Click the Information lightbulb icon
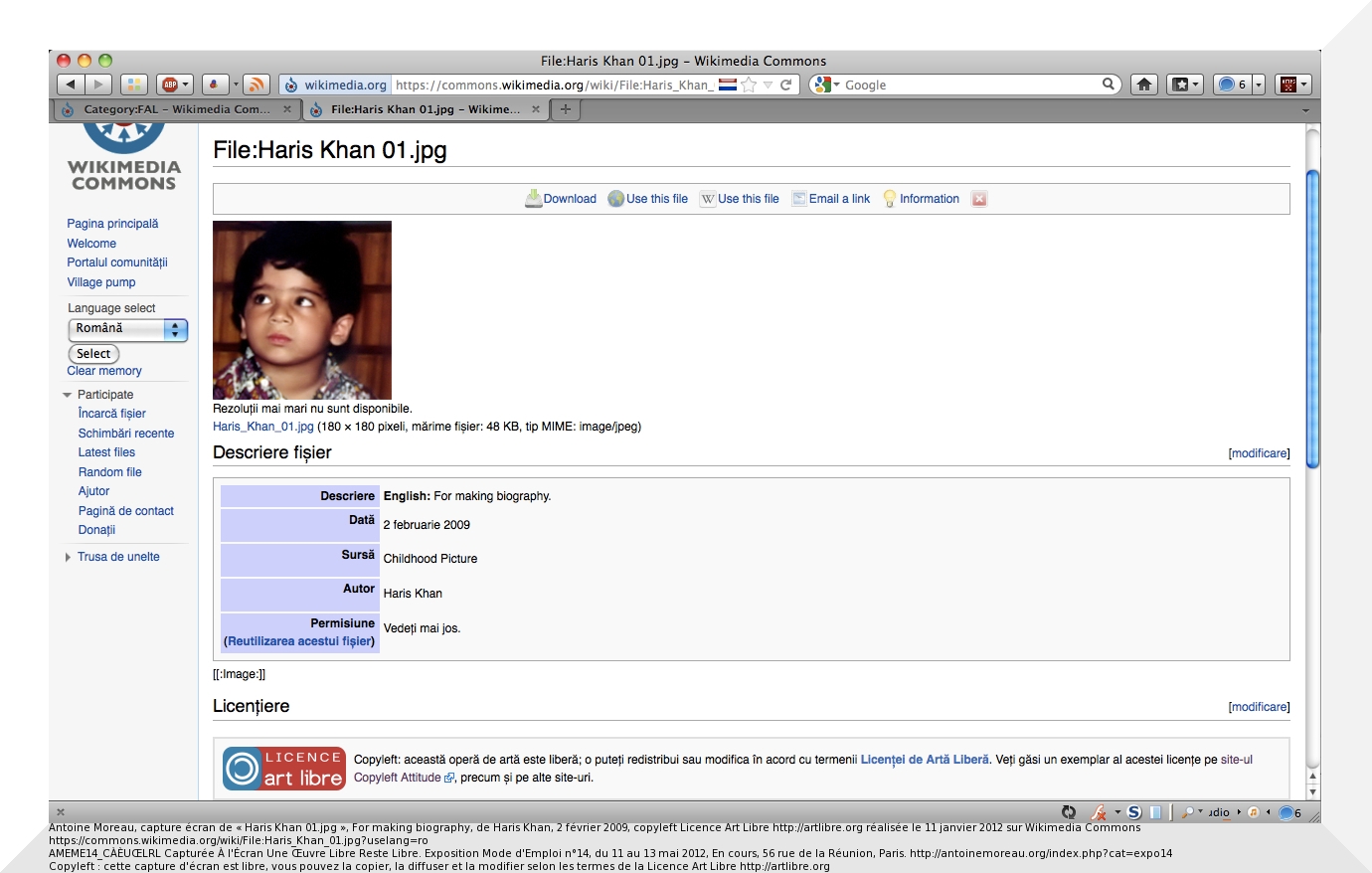This screenshot has height=873, width=1372. tap(890, 199)
